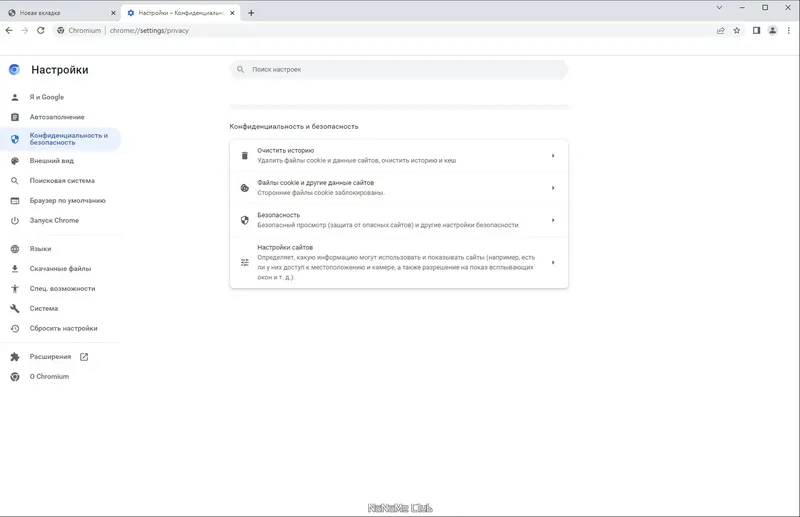Open the Настройки сайтов row arrow
The height and width of the screenshot is (517, 800).
click(553, 262)
